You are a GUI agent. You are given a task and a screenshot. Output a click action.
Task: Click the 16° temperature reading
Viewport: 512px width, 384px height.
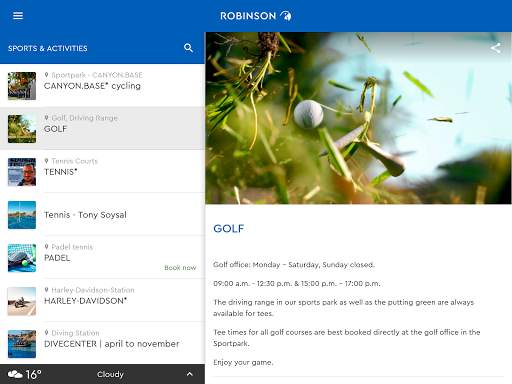(34, 374)
